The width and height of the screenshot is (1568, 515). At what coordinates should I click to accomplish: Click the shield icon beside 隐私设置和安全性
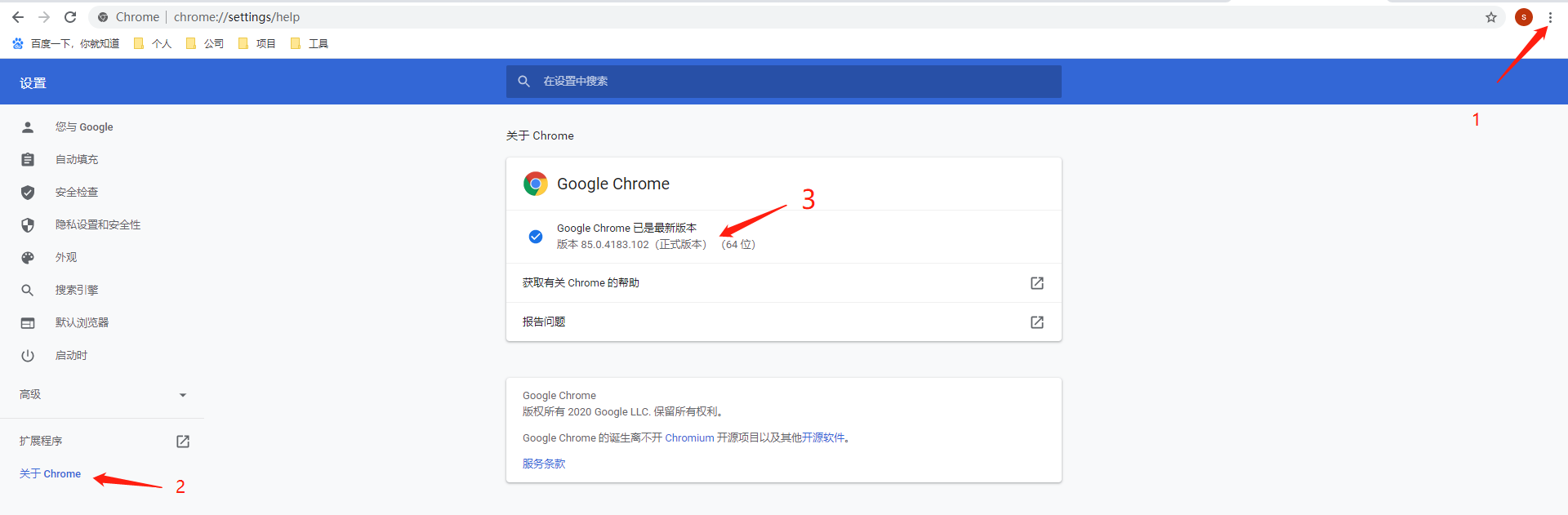28,224
